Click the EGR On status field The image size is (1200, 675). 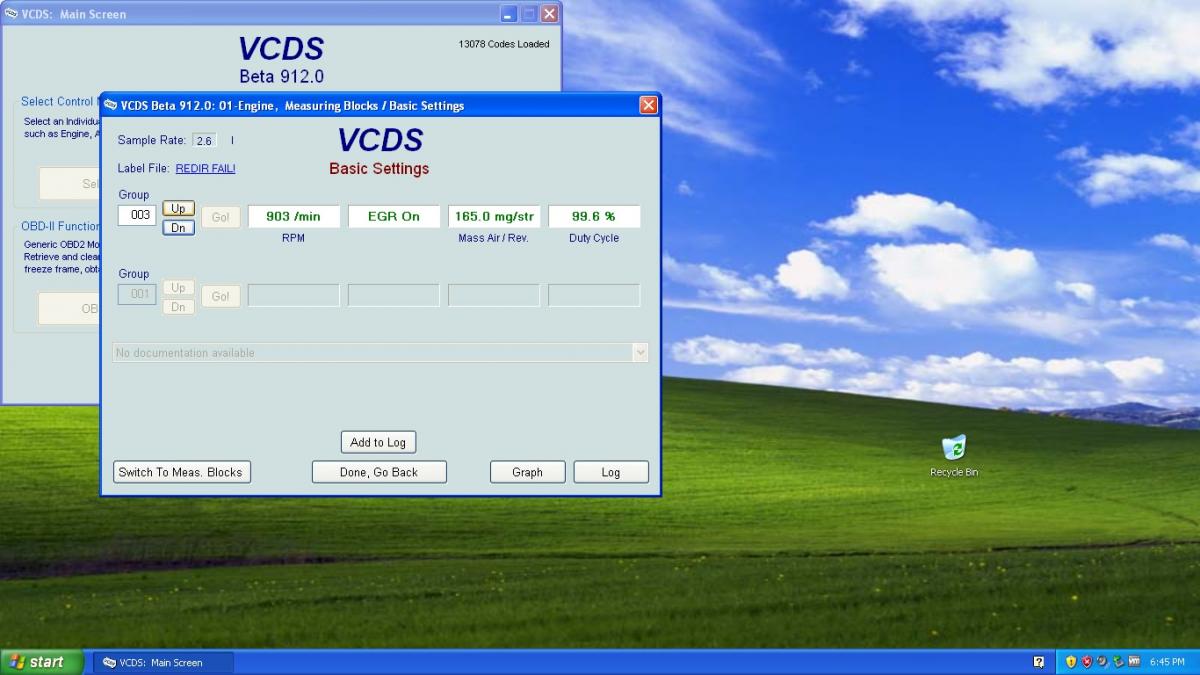click(x=394, y=216)
